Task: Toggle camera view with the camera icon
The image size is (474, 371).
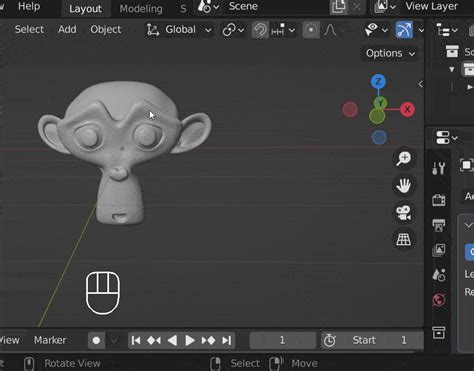Action: click(x=403, y=213)
